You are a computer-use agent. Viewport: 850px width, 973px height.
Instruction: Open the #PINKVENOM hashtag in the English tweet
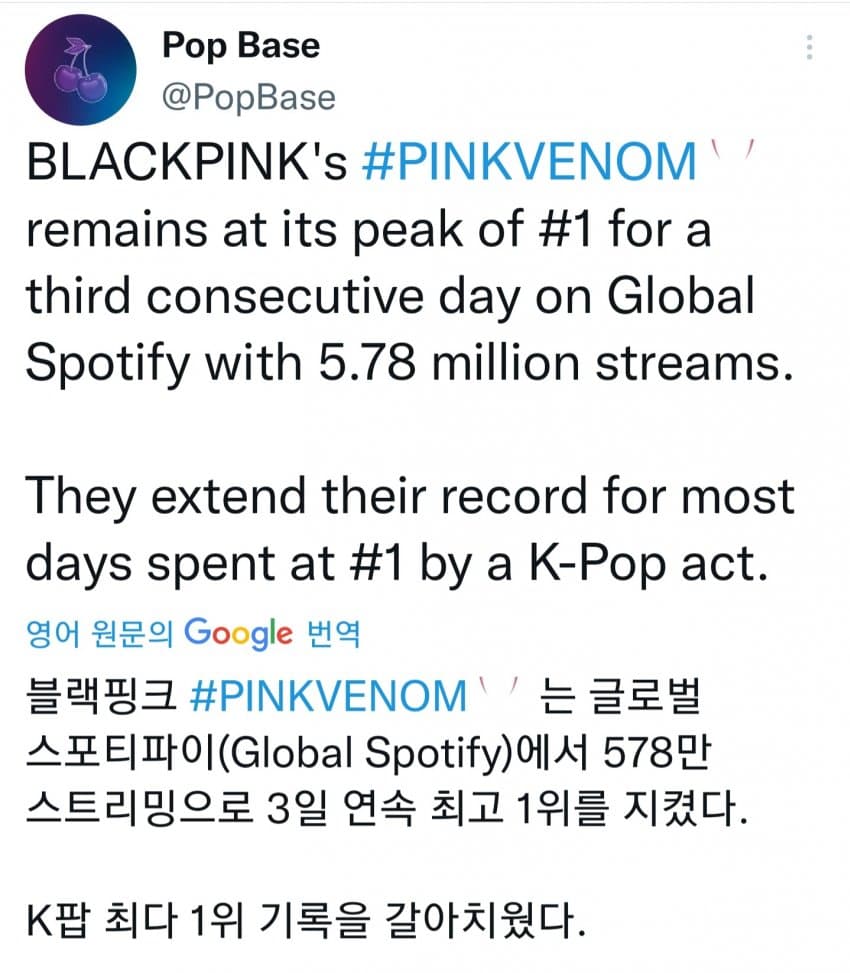pyautogui.click(x=529, y=162)
